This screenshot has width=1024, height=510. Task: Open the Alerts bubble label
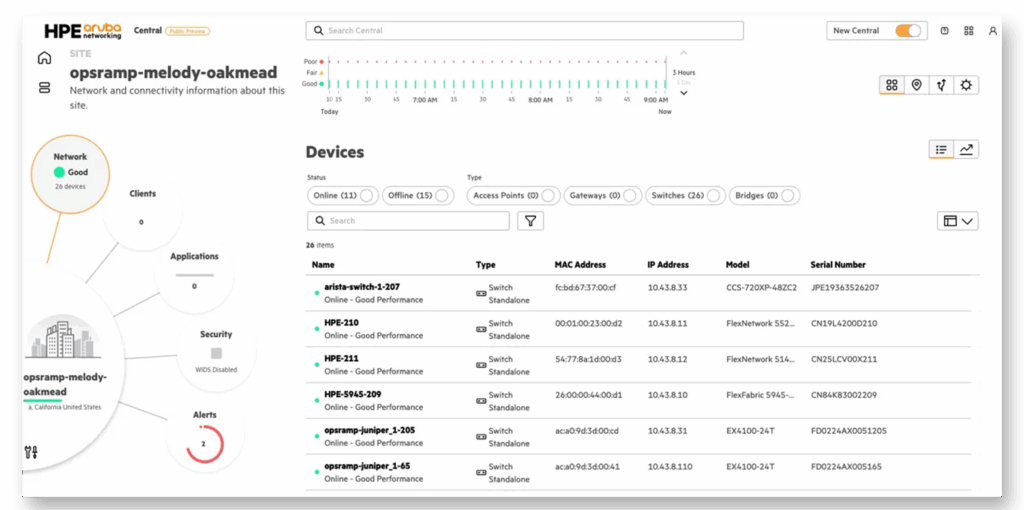coord(204,415)
